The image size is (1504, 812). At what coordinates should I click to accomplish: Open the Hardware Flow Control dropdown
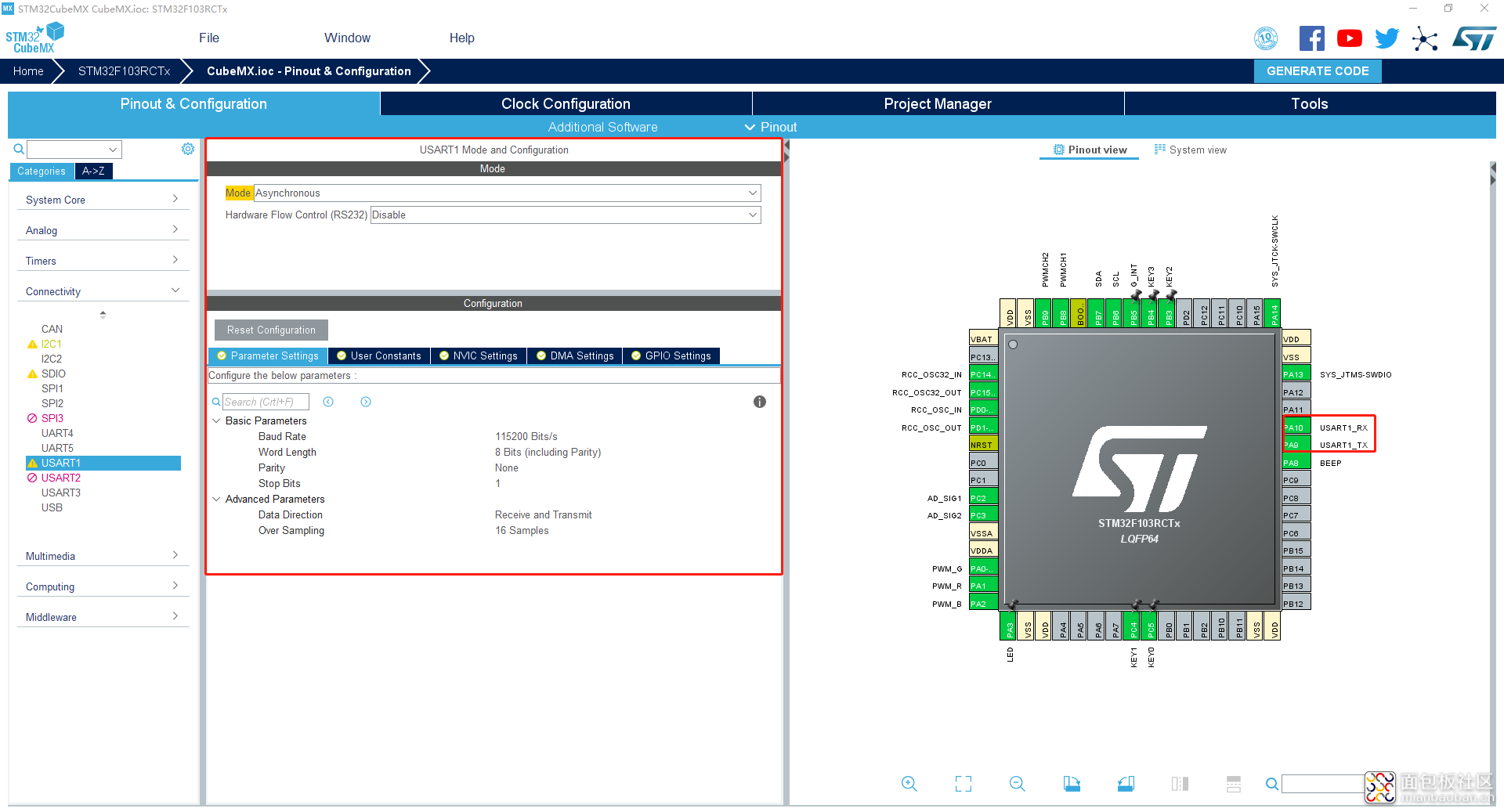(x=565, y=215)
